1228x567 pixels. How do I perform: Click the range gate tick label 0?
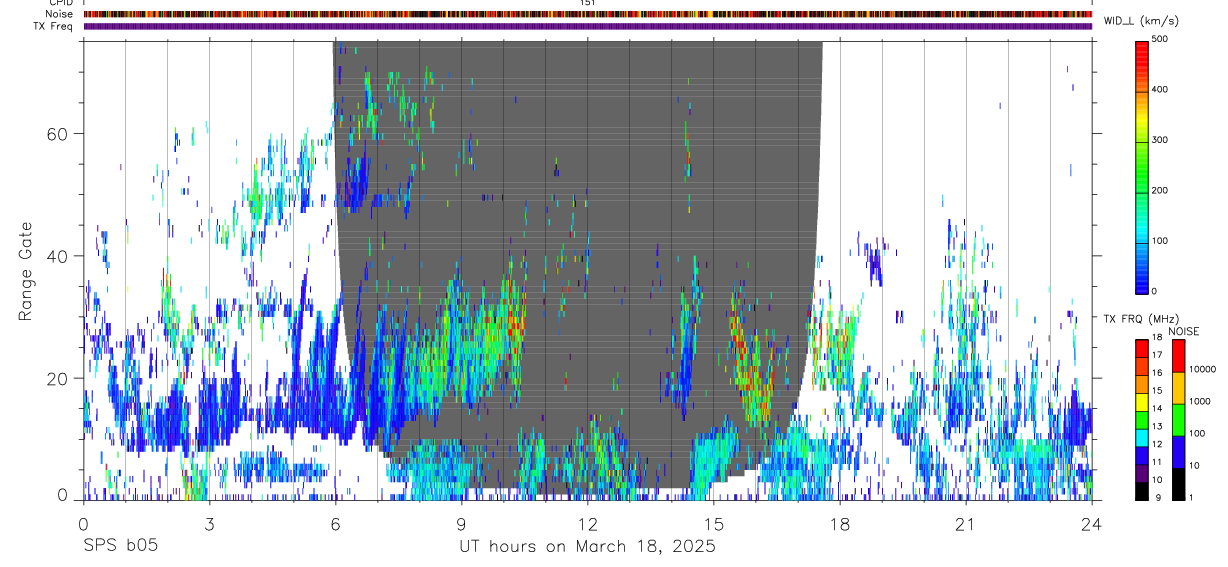pos(63,494)
